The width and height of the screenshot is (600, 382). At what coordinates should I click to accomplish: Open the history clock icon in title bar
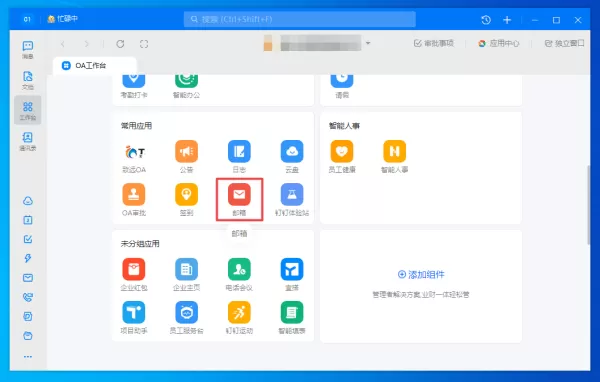pyautogui.click(x=486, y=20)
